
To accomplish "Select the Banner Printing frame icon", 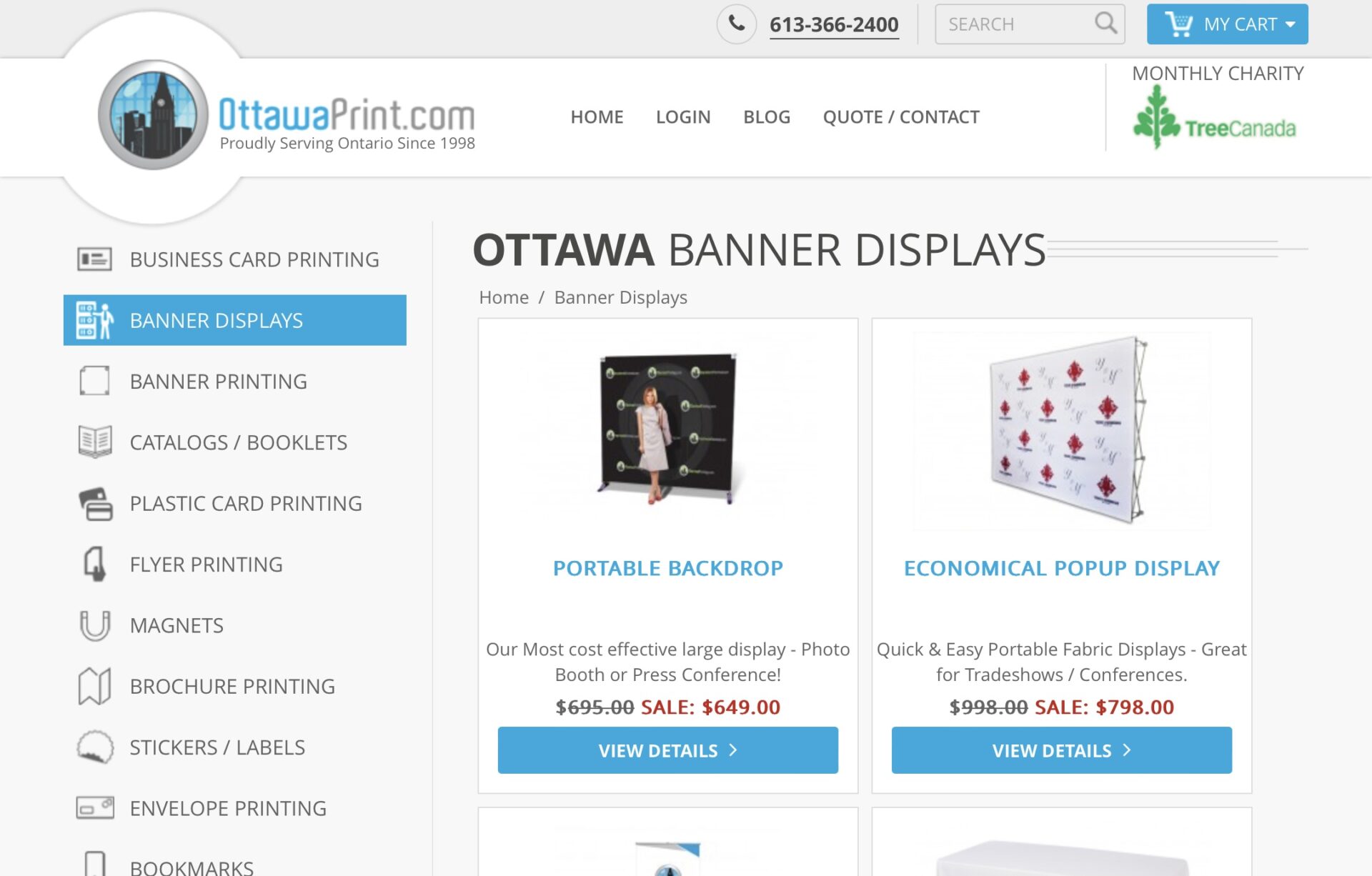I will tap(94, 381).
